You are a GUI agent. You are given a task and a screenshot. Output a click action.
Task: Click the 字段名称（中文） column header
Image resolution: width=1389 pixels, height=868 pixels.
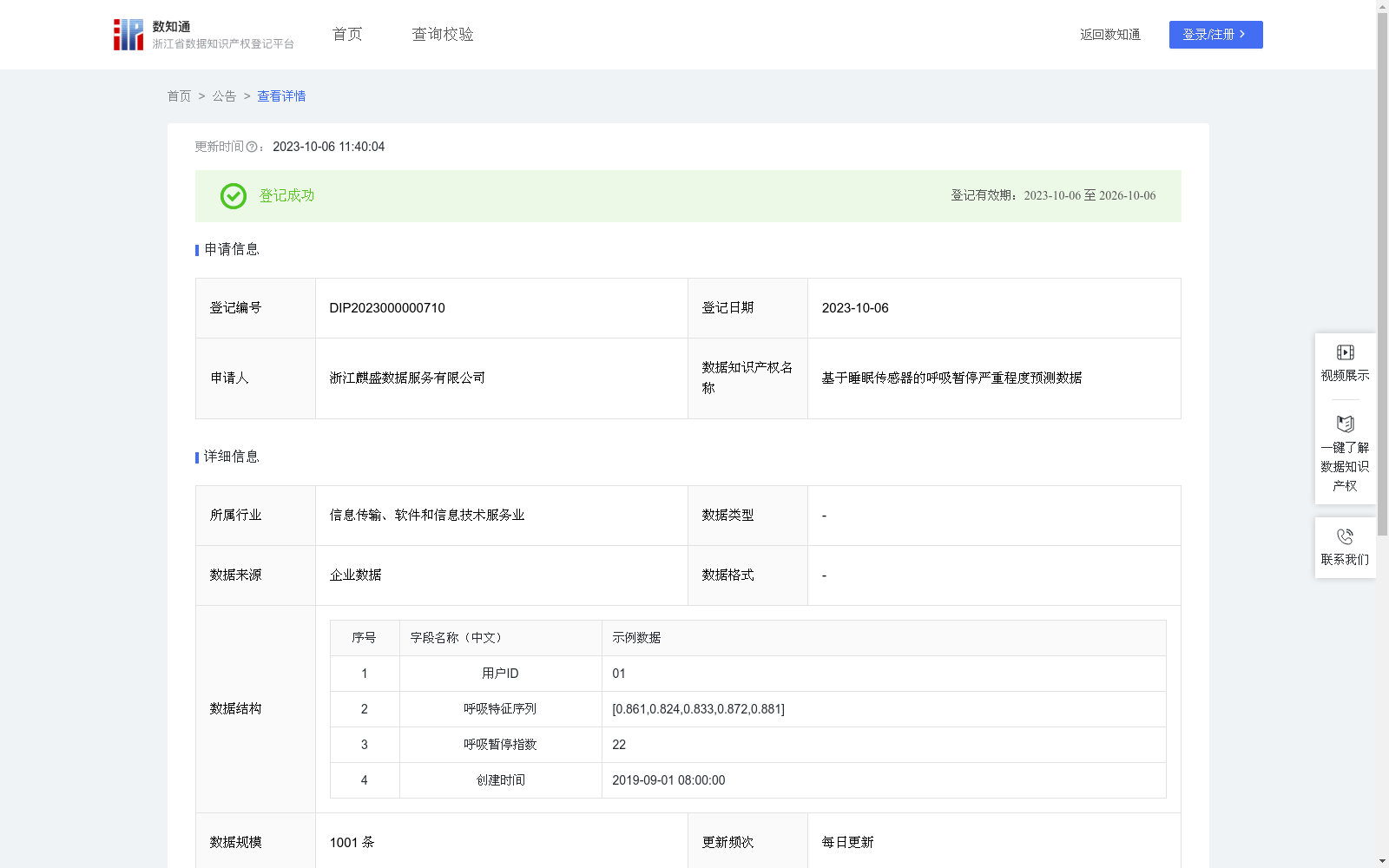pos(457,638)
